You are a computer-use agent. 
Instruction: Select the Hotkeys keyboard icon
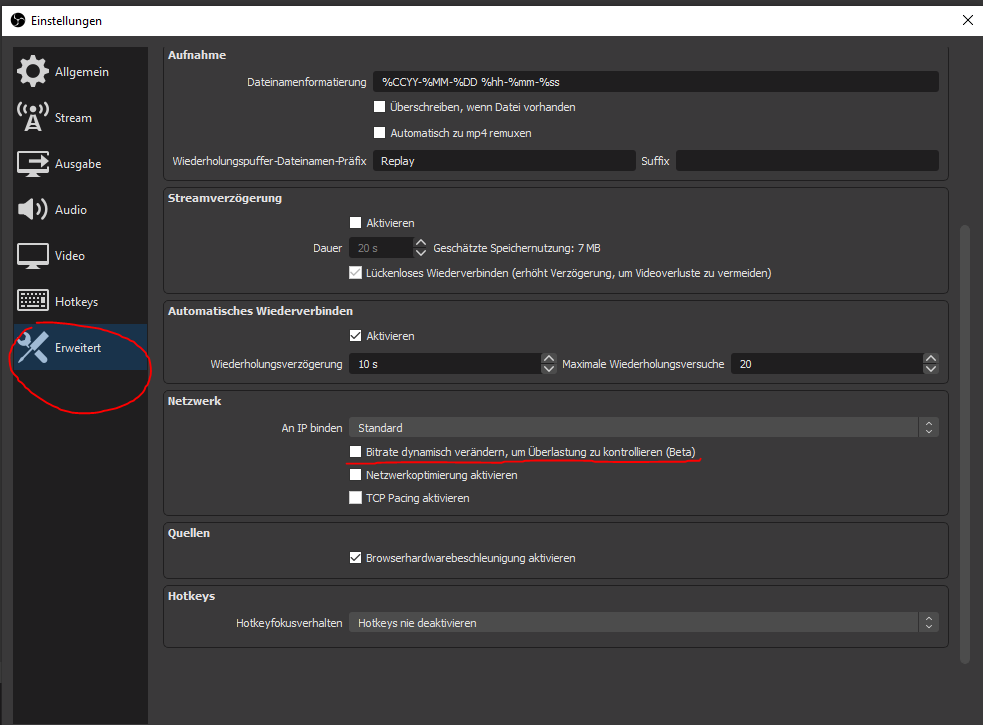tap(33, 302)
